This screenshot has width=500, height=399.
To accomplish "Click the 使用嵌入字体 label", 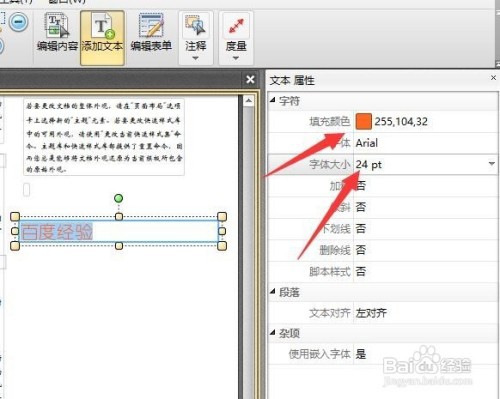I will pyautogui.click(x=319, y=354).
